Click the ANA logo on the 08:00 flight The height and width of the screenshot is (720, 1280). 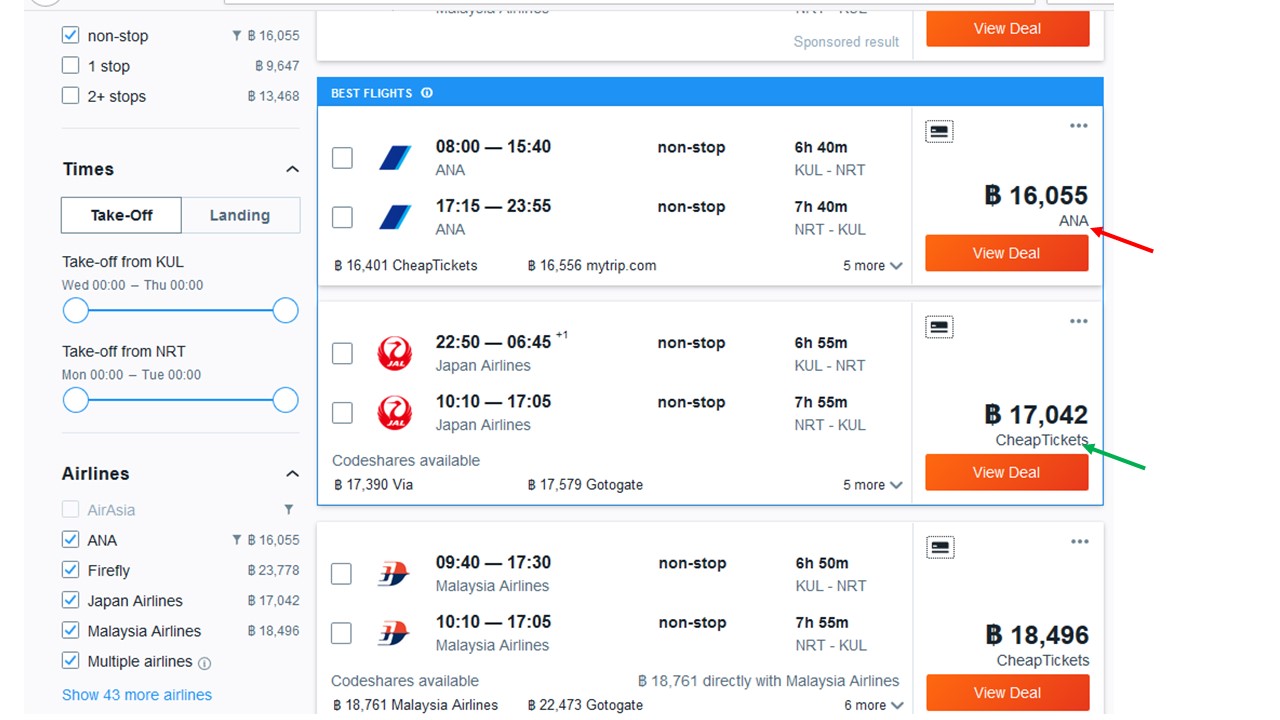tap(395, 157)
